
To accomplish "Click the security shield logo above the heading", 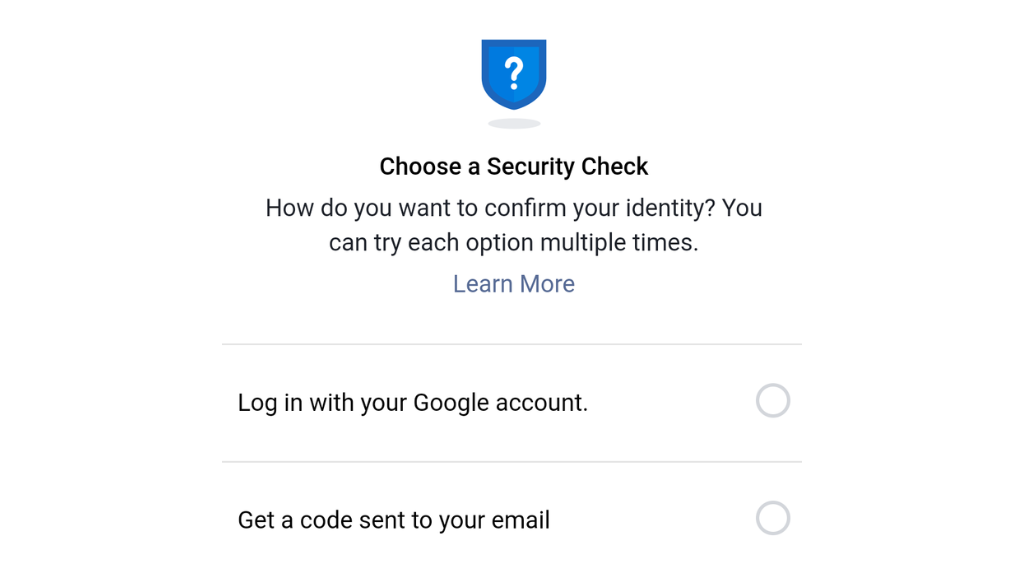I will (x=513, y=75).
